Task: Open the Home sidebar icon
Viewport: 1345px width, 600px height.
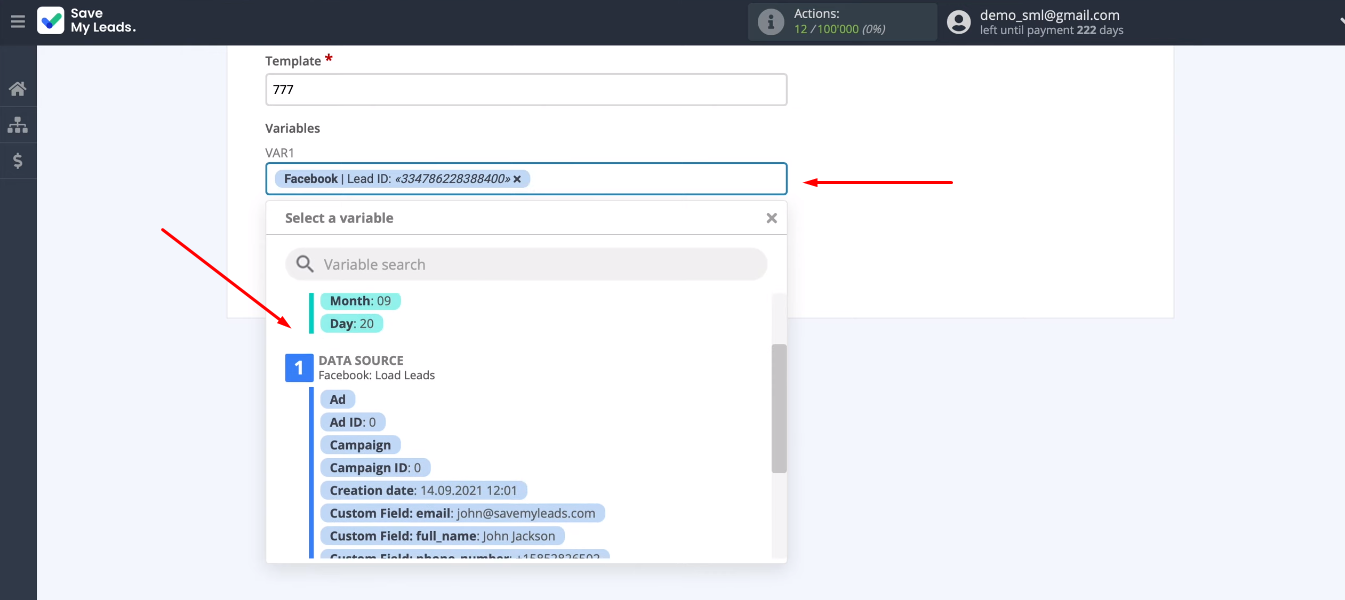Action: point(17,89)
